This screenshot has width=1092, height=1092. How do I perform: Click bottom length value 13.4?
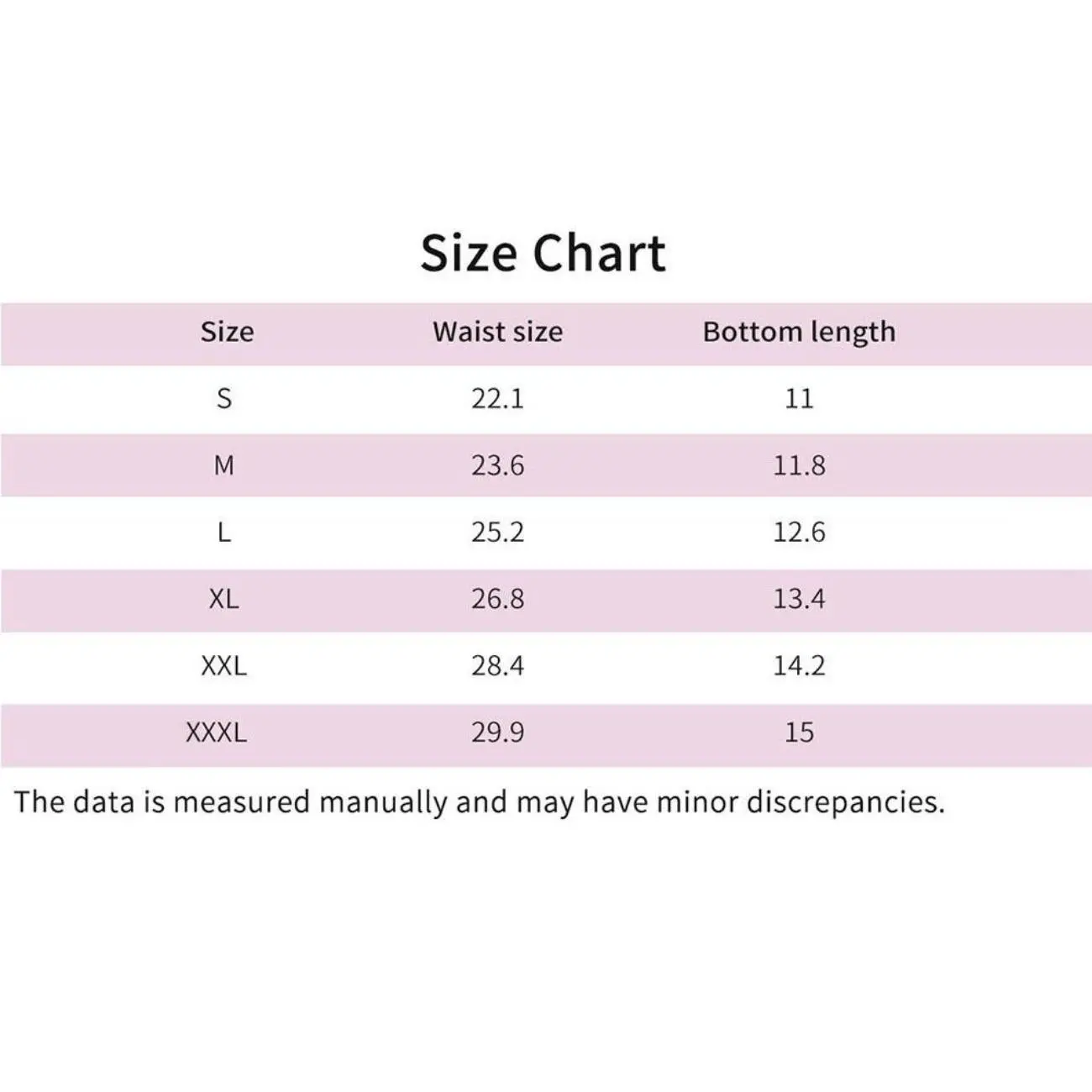click(799, 599)
